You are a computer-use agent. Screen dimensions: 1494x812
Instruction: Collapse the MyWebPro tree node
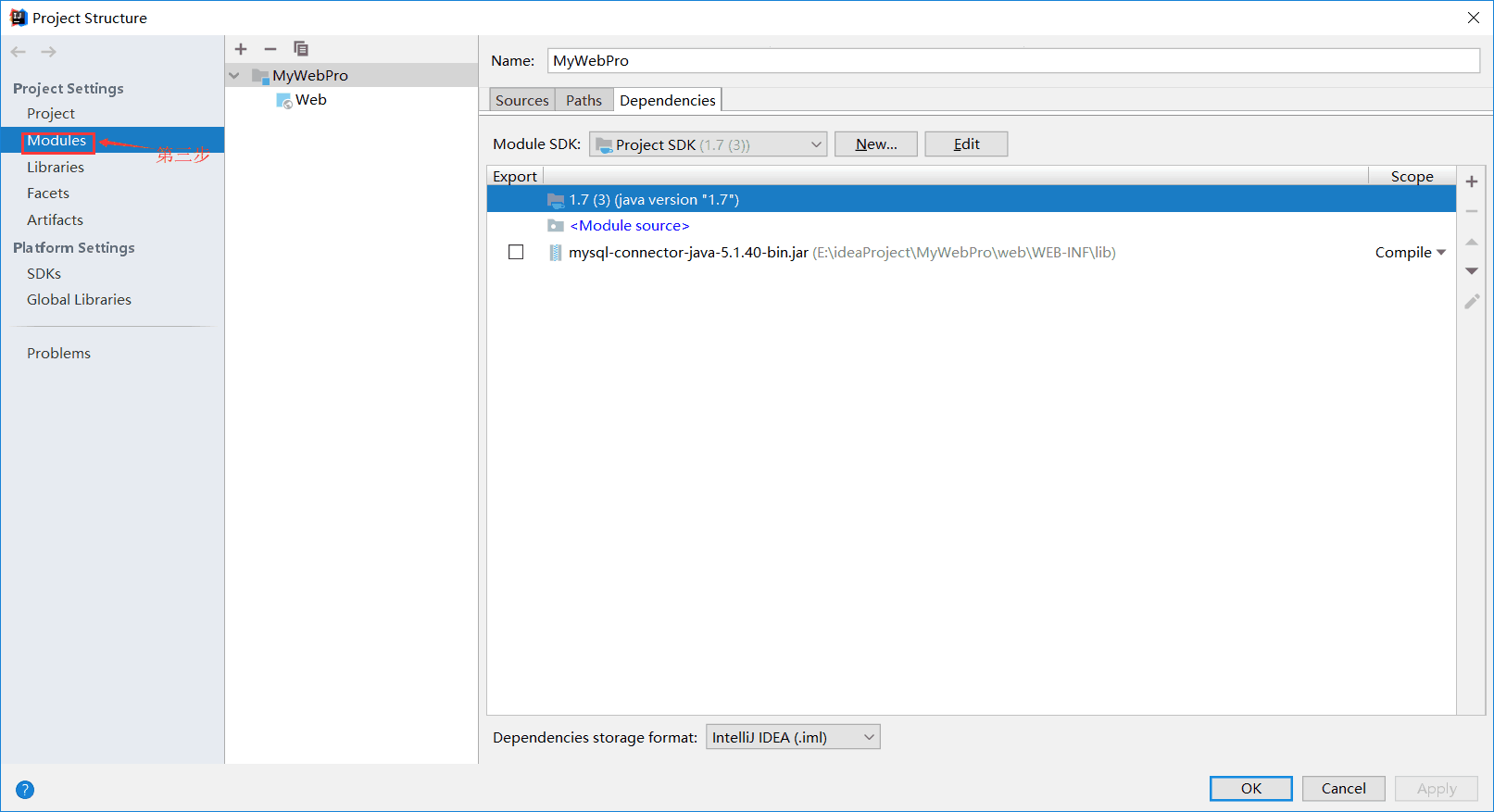click(x=234, y=76)
